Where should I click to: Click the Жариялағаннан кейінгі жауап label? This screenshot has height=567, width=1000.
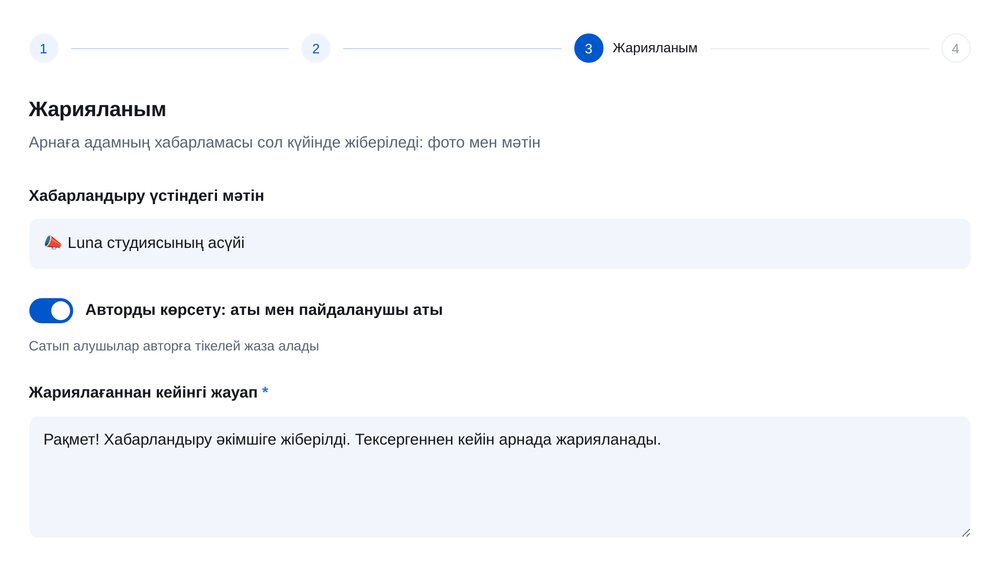coord(143,392)
